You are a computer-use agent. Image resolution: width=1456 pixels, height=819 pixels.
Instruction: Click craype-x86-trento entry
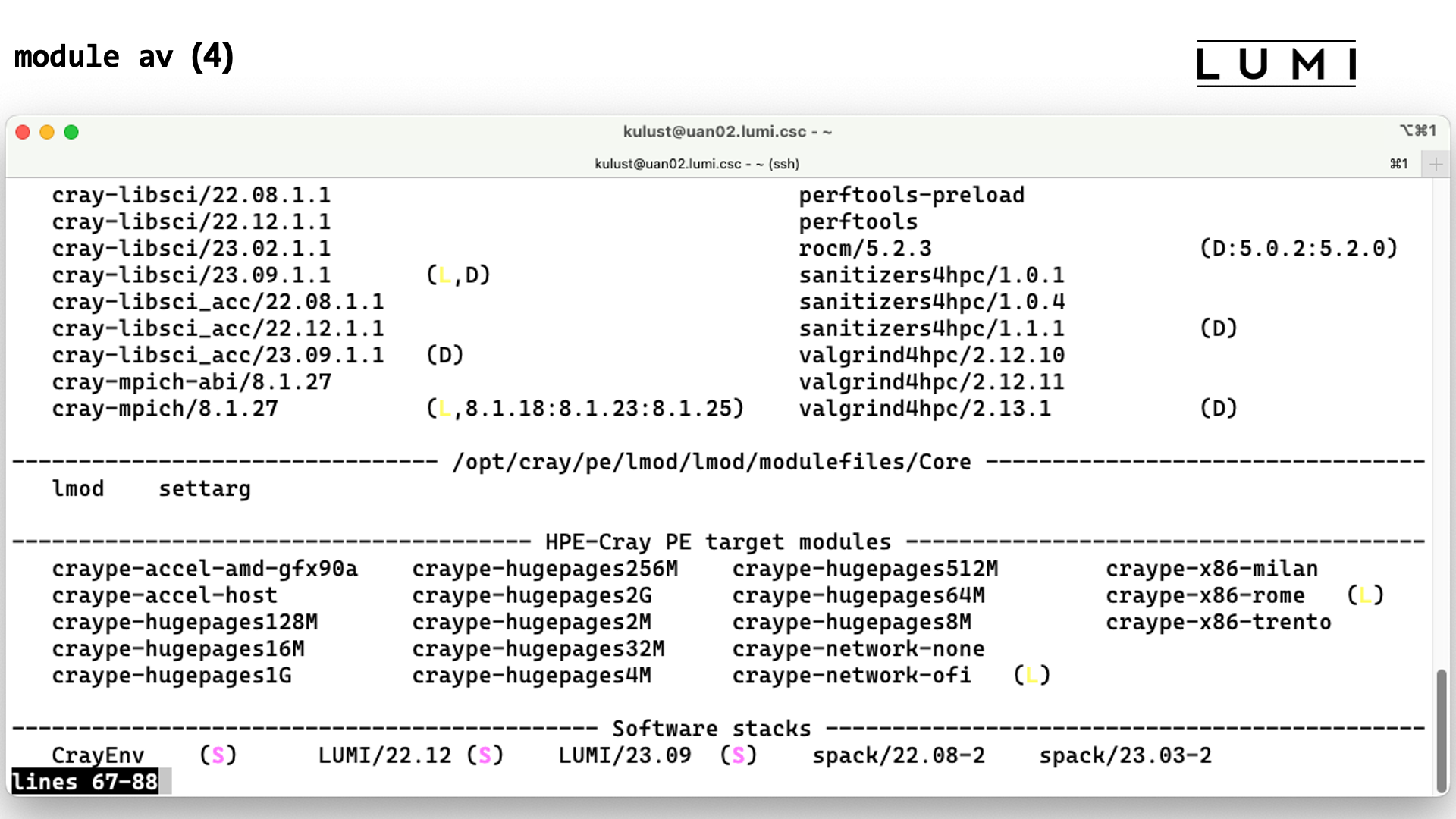(1219, 623)
